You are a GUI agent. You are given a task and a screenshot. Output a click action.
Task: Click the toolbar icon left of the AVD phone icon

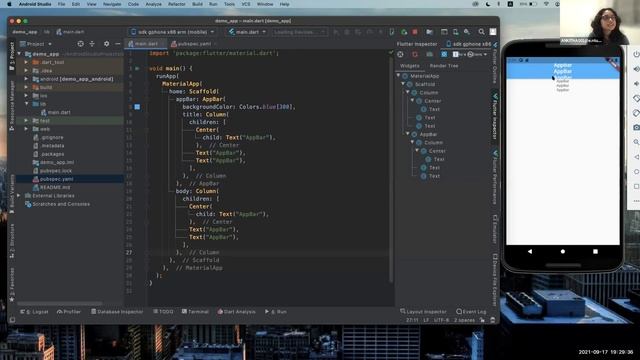pos(444,32)
